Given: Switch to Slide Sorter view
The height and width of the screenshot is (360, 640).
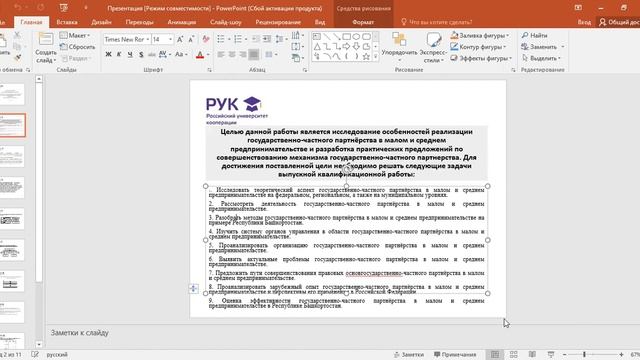Looking at the screenshot, I should click(513, 354).
